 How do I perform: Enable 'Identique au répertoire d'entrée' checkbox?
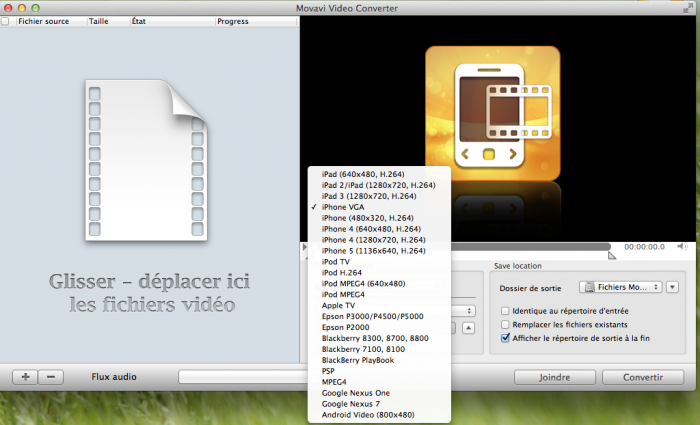(505, 311)
